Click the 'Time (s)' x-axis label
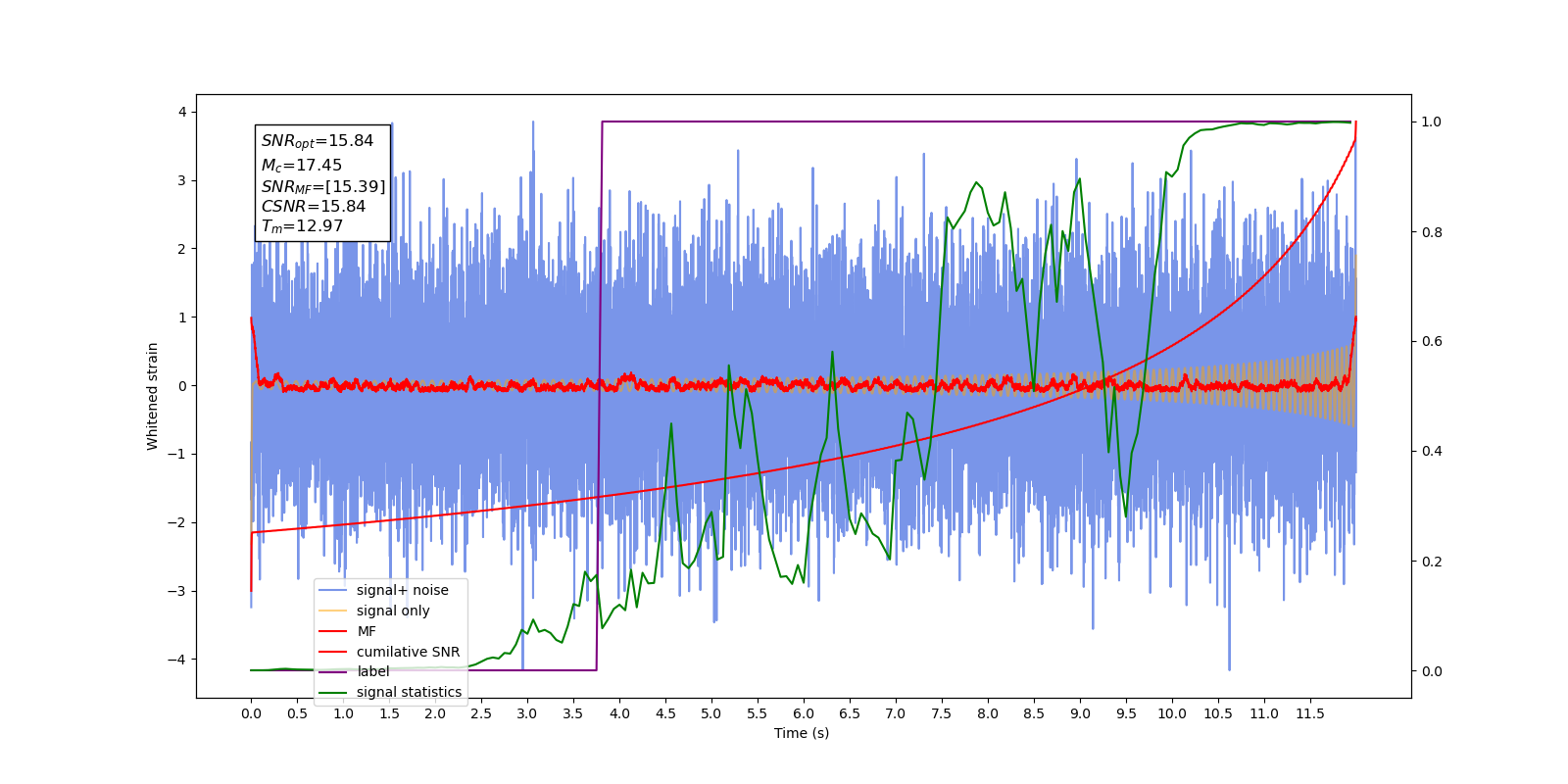The width and height of the screenshot is (1568, 784). coord(802,733)
